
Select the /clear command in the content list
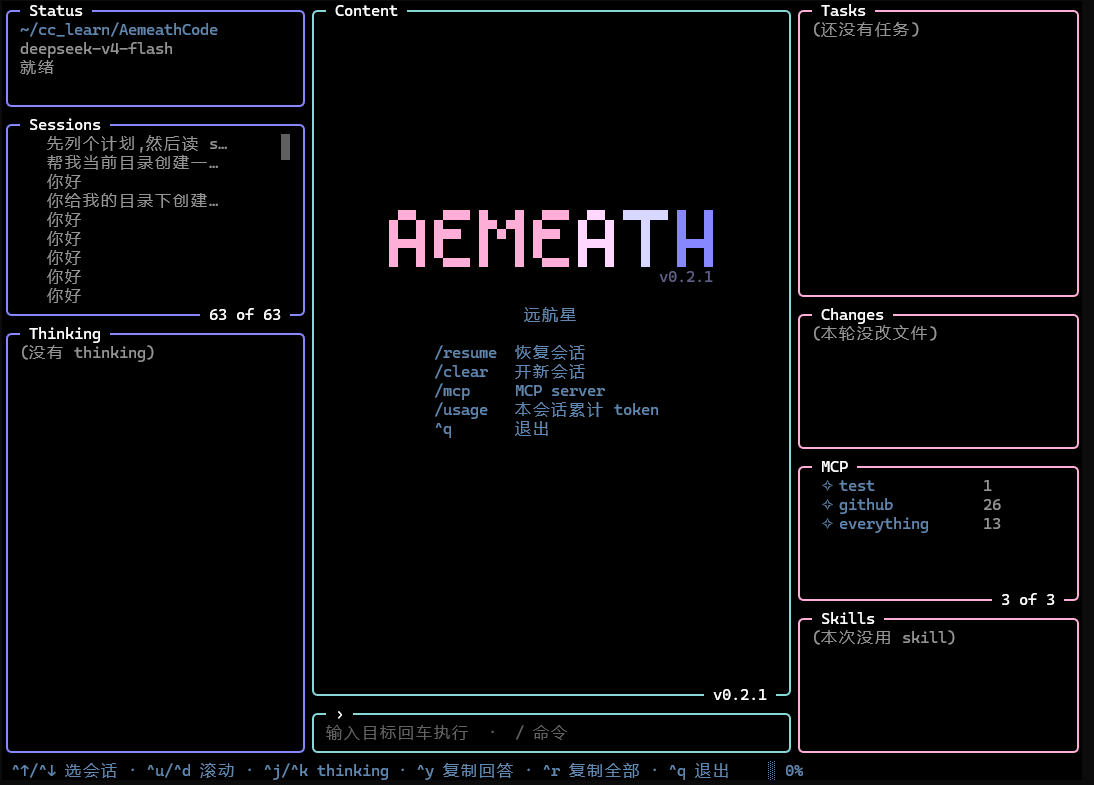pyautogui.click(x=461, y=372)
